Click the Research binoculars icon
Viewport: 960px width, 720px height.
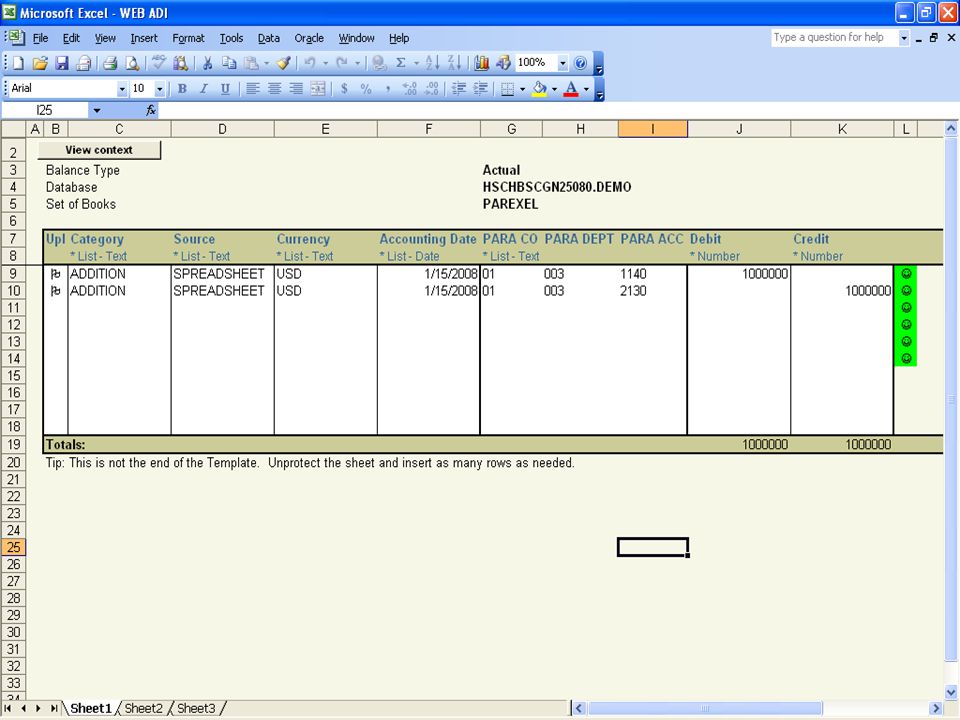181,63
